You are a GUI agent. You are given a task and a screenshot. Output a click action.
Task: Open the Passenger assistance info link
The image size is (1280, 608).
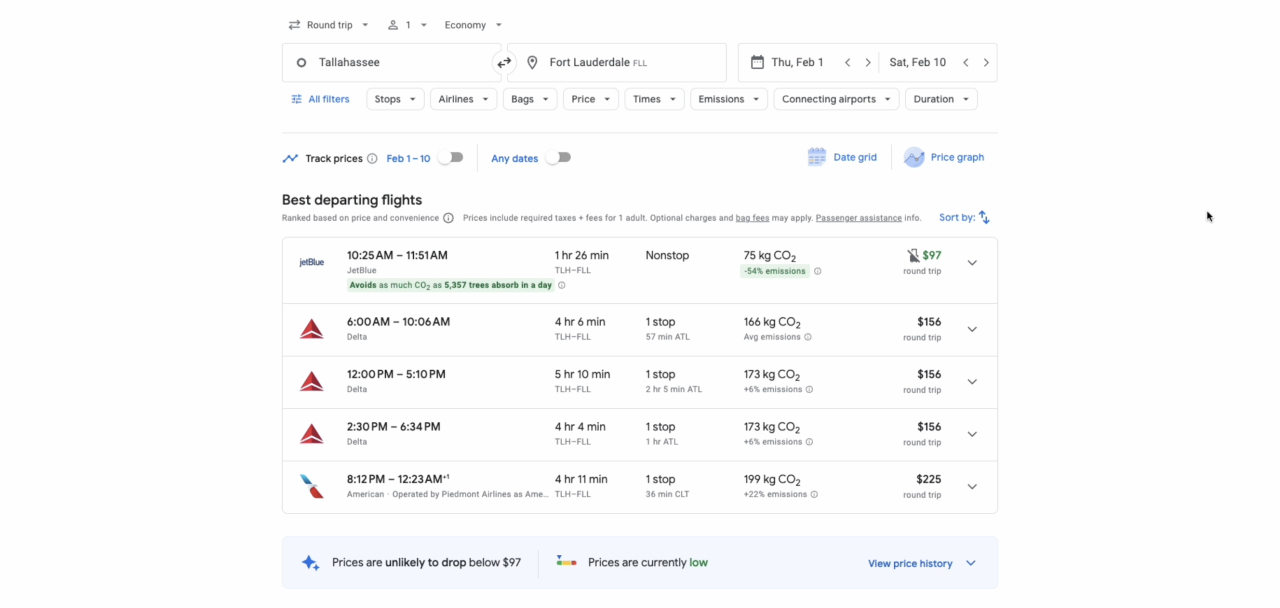coord(858,217)
